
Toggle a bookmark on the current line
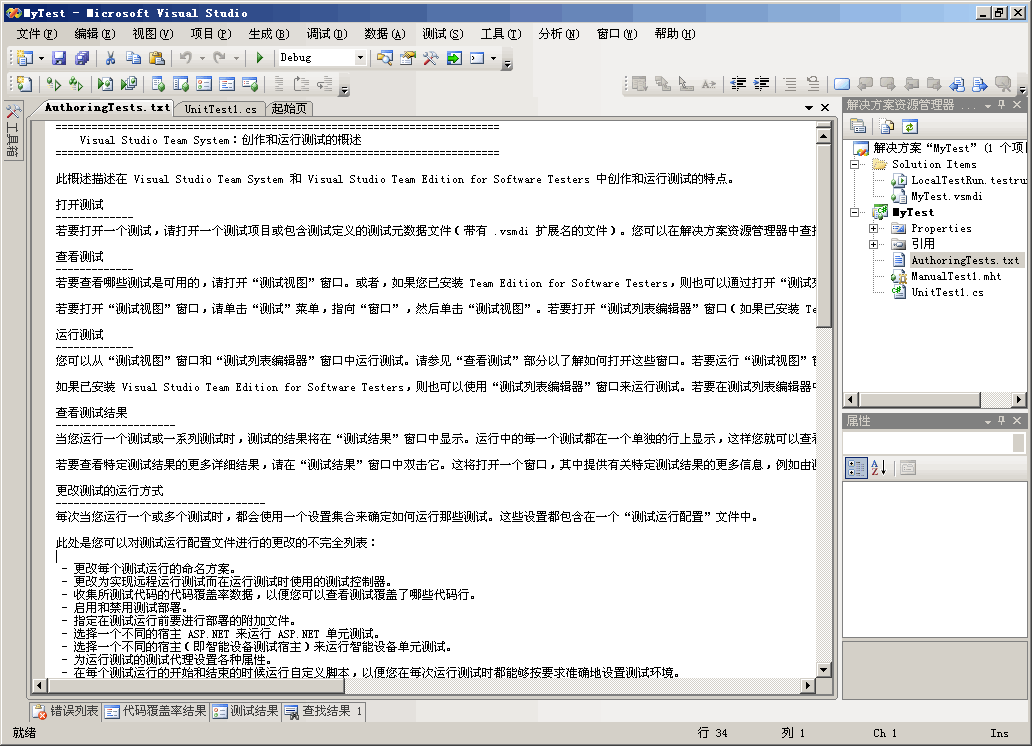842,84
